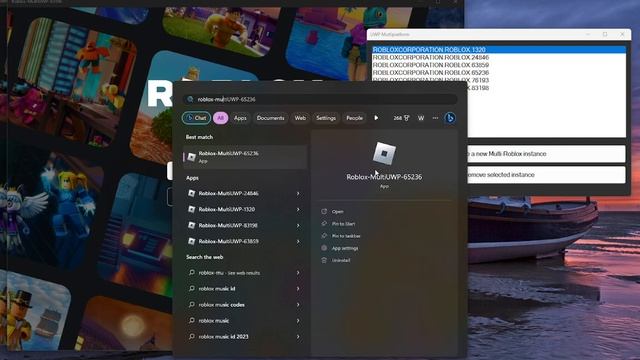Choose Pin to Start for the app
640x360 pixels.
pos(343,224)
